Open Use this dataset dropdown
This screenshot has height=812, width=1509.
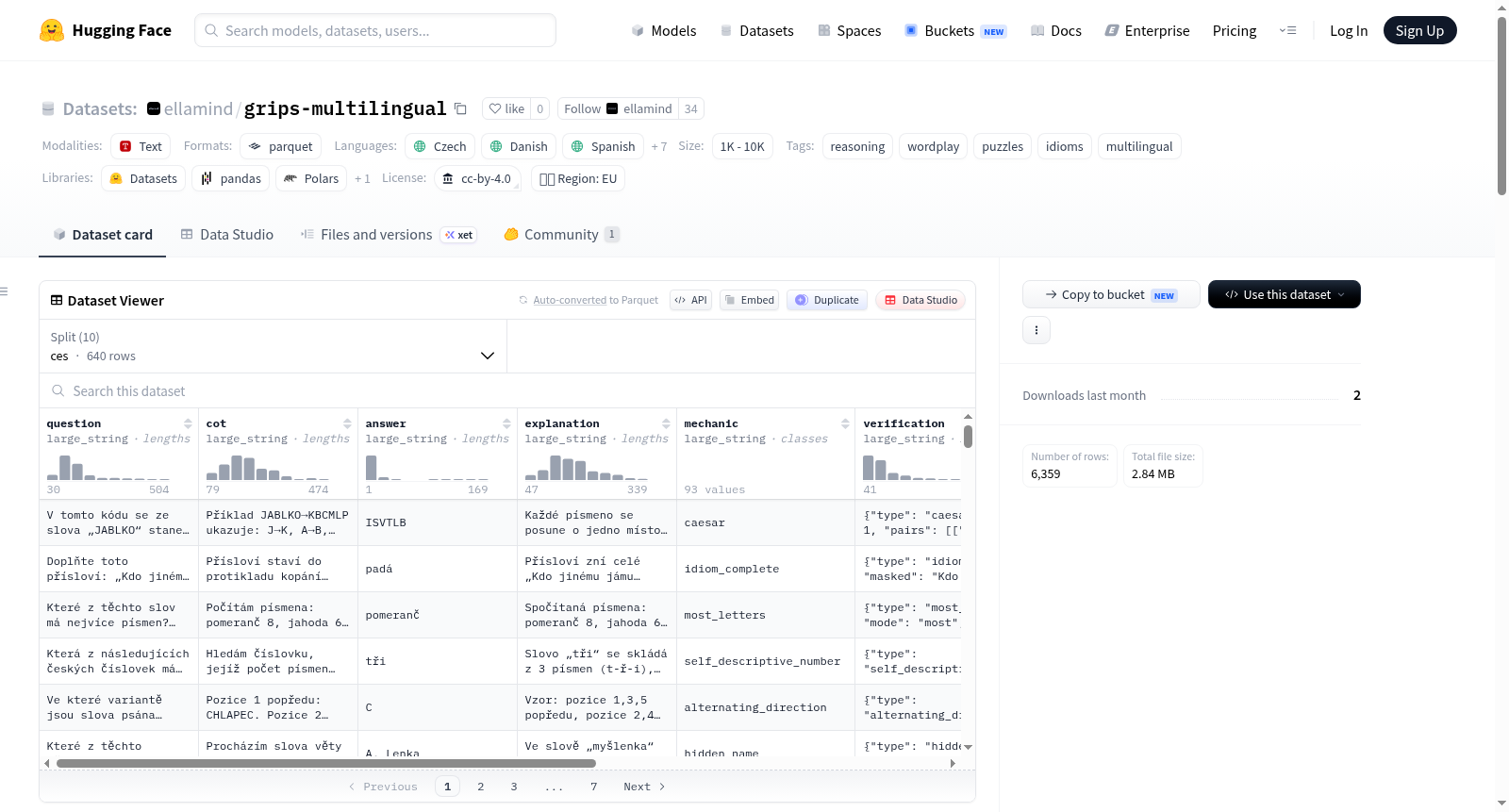[1285, 294]
